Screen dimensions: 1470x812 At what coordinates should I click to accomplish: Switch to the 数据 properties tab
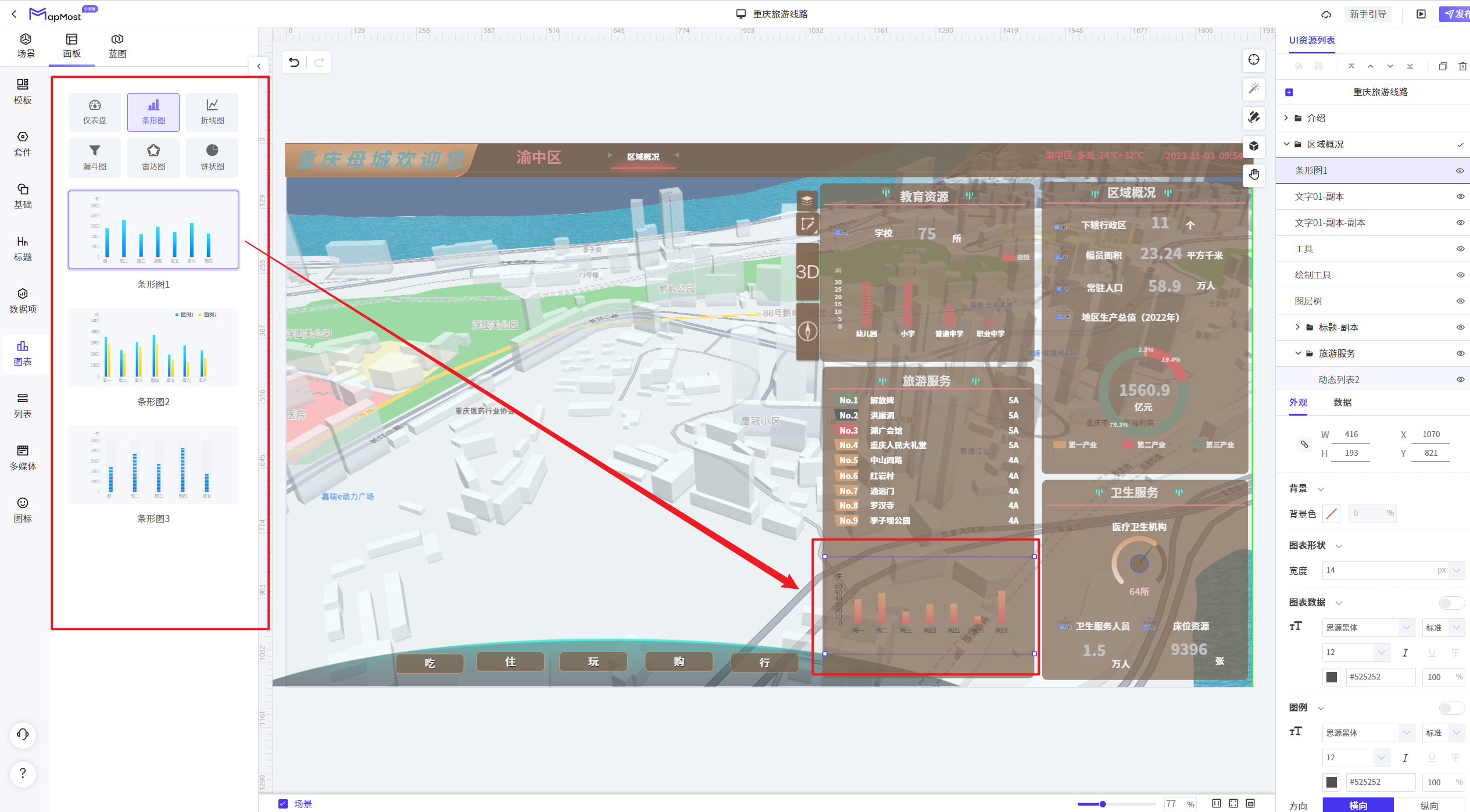[1342, 402]
